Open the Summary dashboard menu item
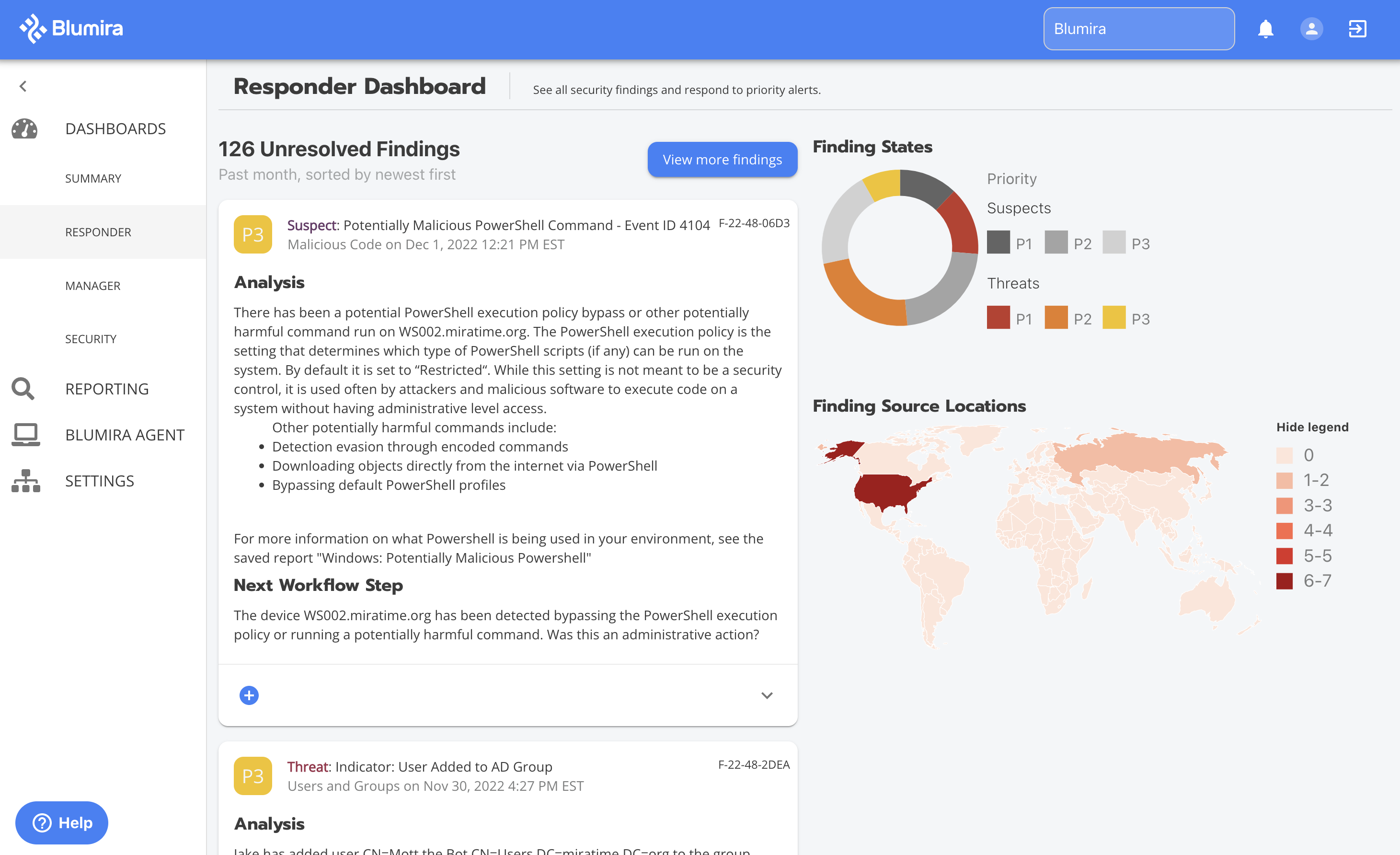The image size is (1400, 855). (x=93, y=178)
